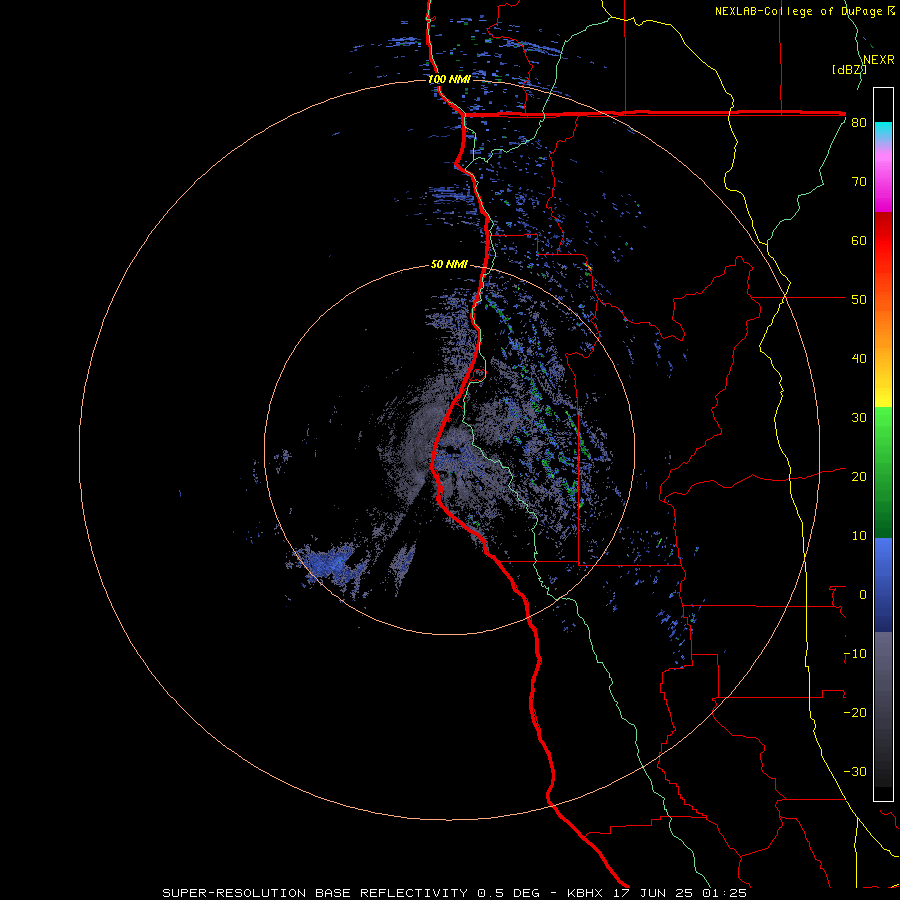Viewport: 900px width, 900px height.
Task: Click the 20 value on dBZ scale
Action: point(859,476)
